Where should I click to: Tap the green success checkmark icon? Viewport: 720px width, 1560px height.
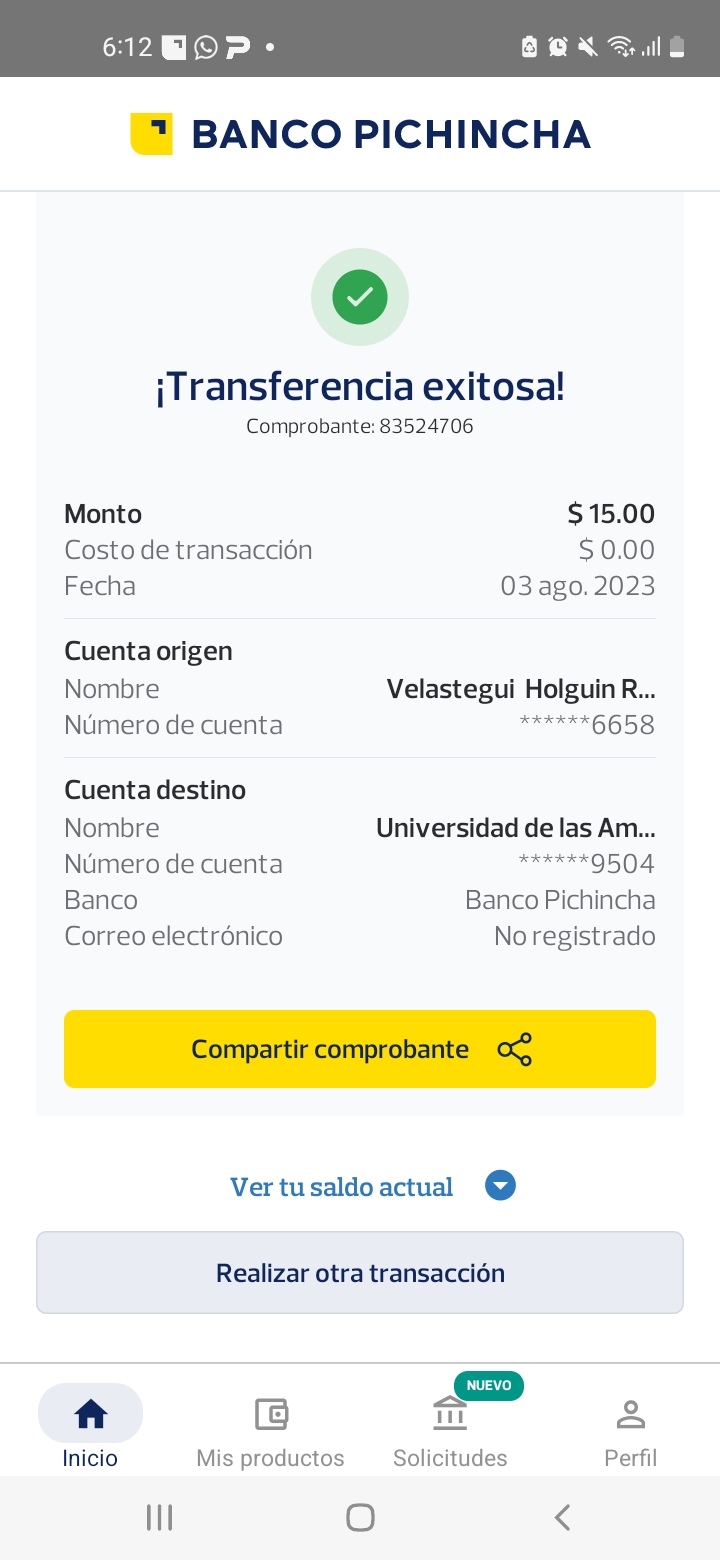pos(360,297)
